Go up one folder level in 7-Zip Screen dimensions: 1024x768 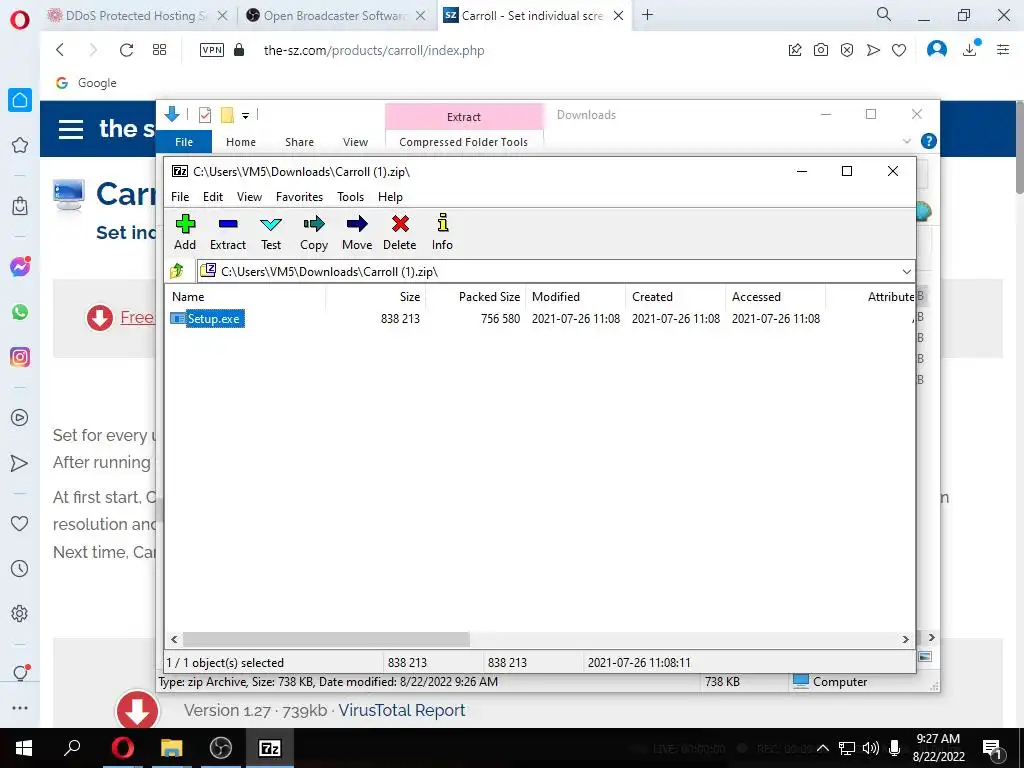[176, 271]
